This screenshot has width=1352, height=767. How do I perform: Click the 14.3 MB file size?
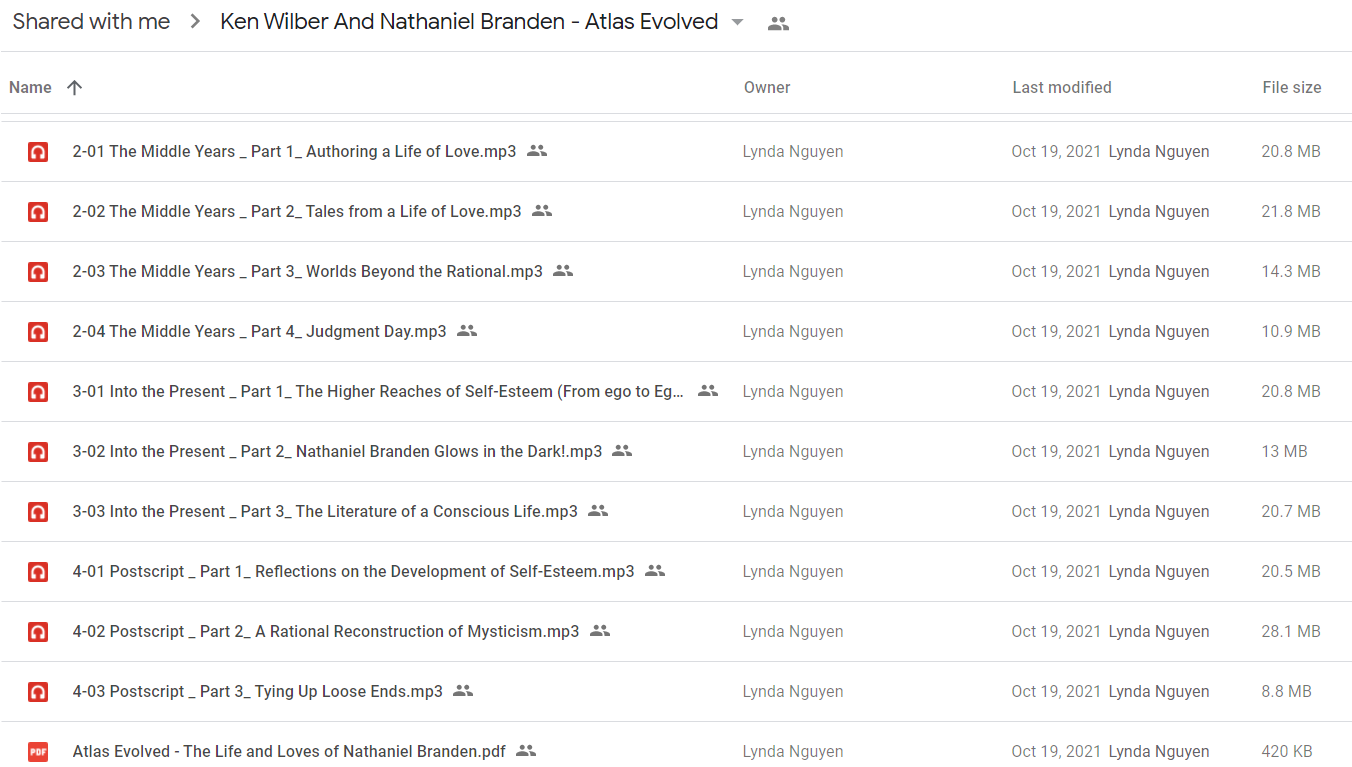1291,272
